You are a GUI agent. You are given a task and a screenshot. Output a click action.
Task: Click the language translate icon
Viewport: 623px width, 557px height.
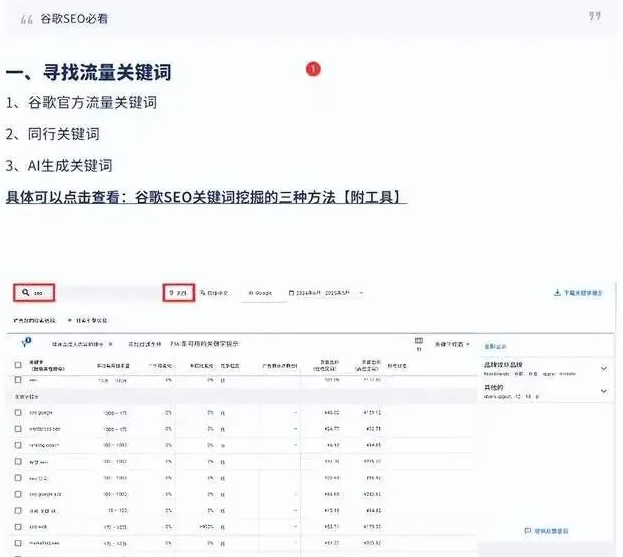[203, 293]
